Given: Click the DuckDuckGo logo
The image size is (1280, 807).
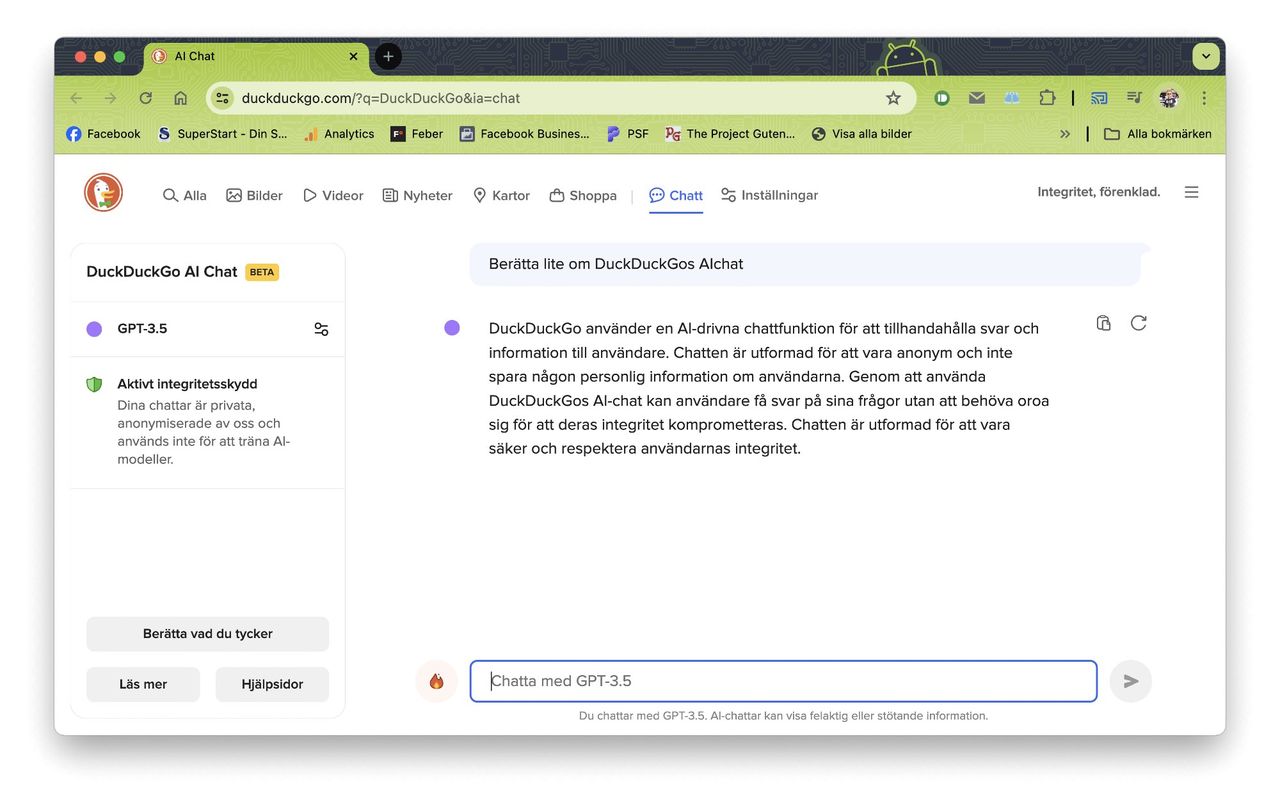Looking at the screenshot, I should pos(103,193).
